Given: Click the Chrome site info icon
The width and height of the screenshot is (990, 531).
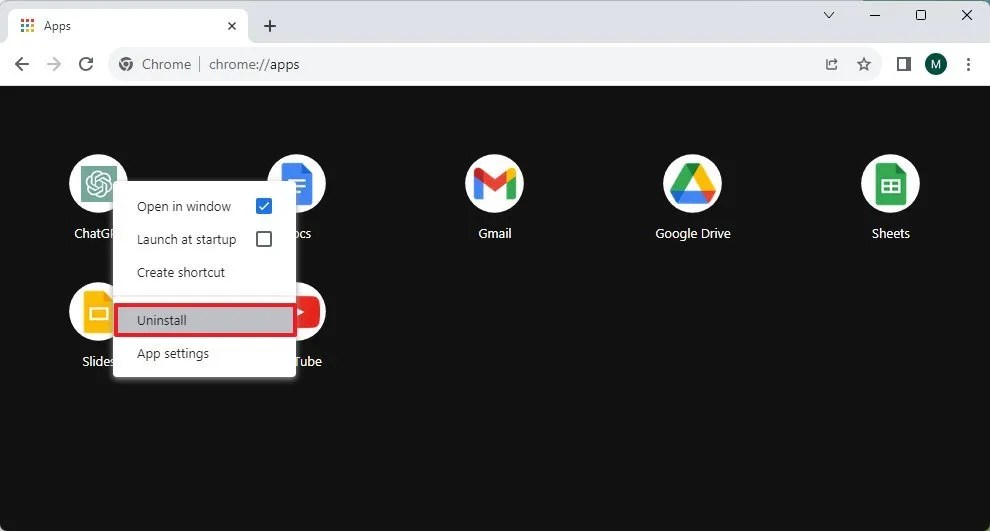Looking at the screenshot, I should click(126, 64).
